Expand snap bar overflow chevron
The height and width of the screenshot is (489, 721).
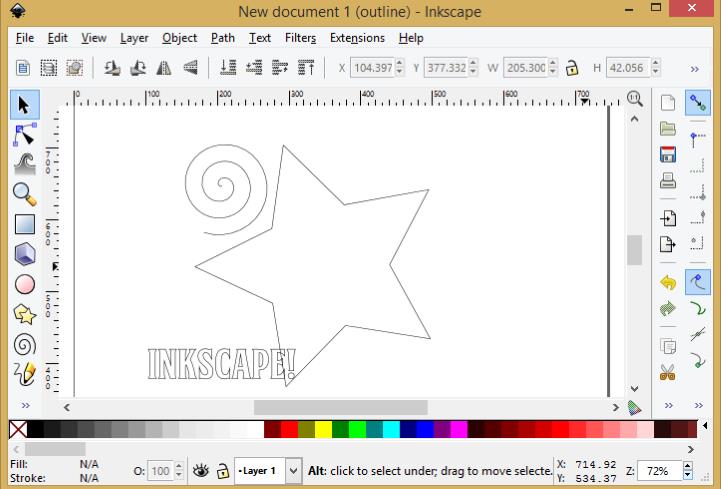[698, 405]
